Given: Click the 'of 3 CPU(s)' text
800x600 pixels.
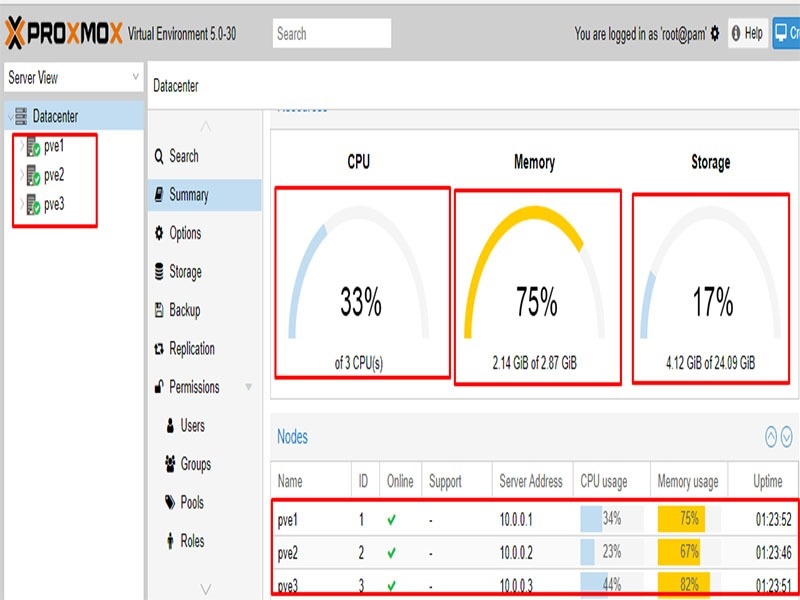Looking at the screenshot, I should point(359,363).
